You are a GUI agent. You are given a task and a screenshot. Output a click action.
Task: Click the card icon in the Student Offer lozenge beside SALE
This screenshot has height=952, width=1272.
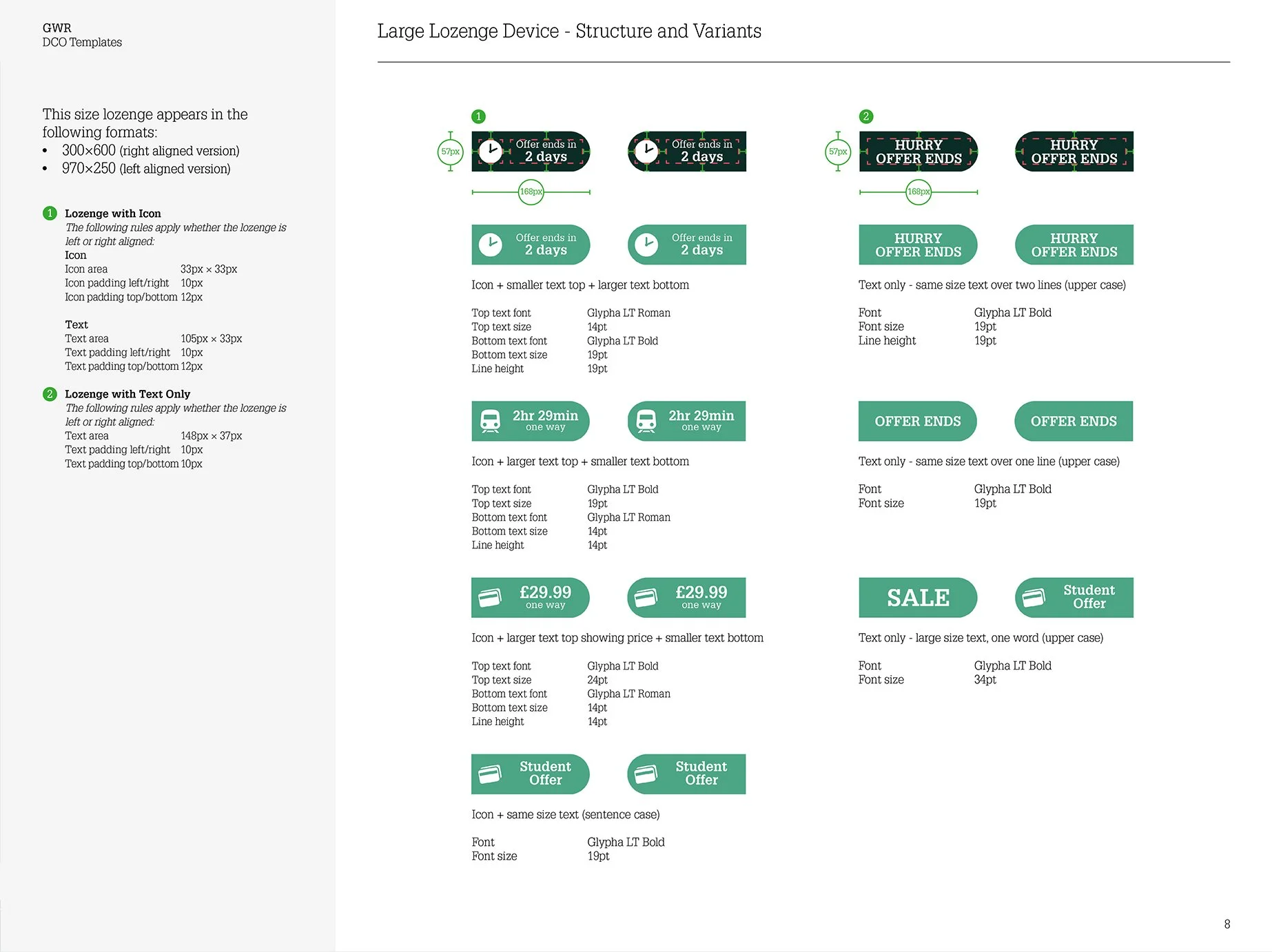click(x=1034, y=597)
